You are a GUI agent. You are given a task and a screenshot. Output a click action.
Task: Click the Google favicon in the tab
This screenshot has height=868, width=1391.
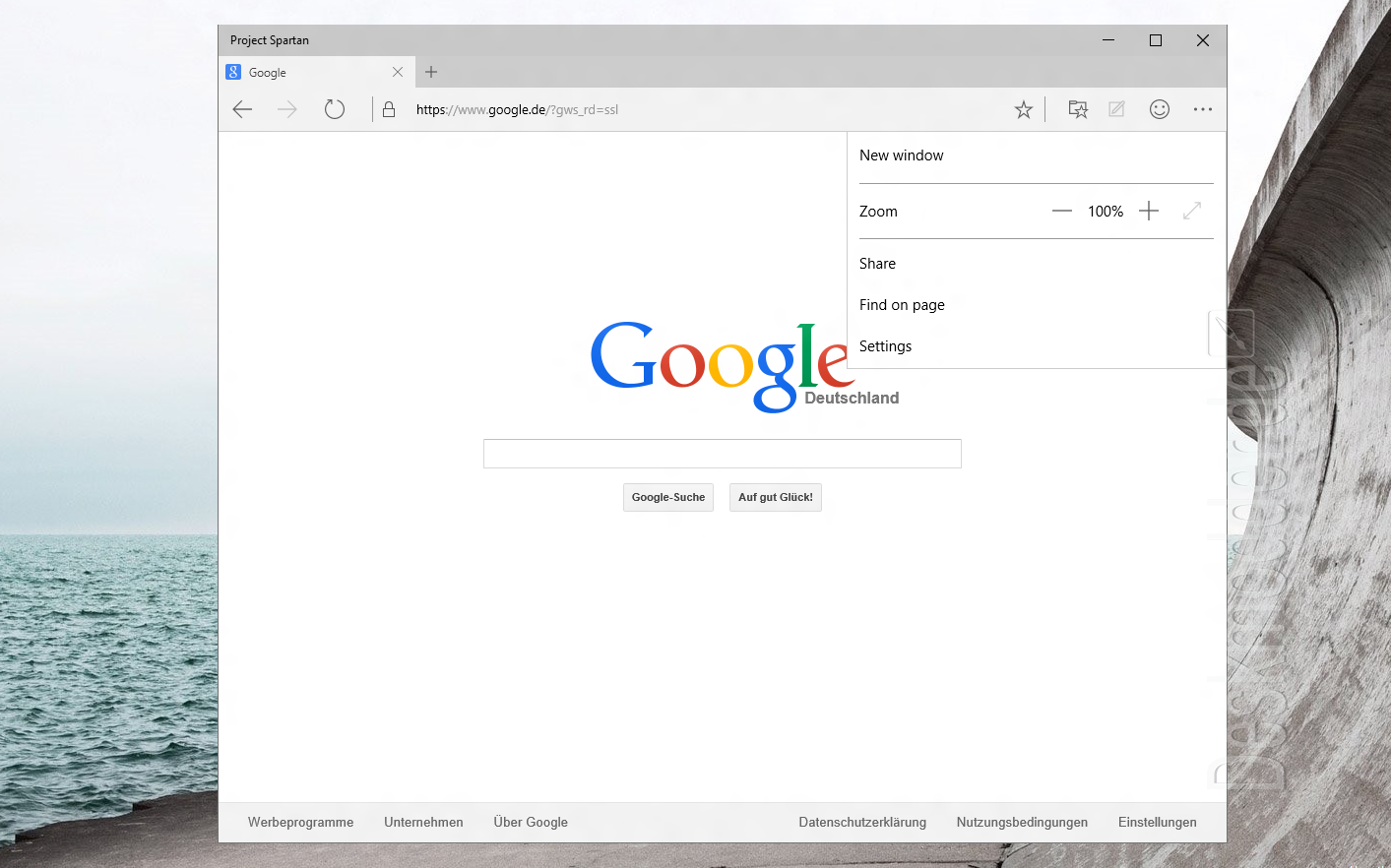[x=233, y=72]
